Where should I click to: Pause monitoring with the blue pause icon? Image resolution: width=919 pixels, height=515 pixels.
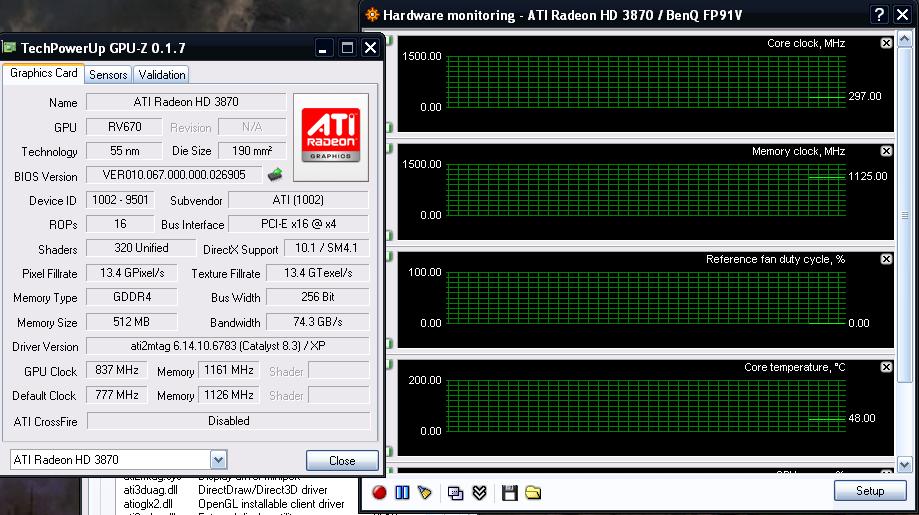[x=402, y=493]
